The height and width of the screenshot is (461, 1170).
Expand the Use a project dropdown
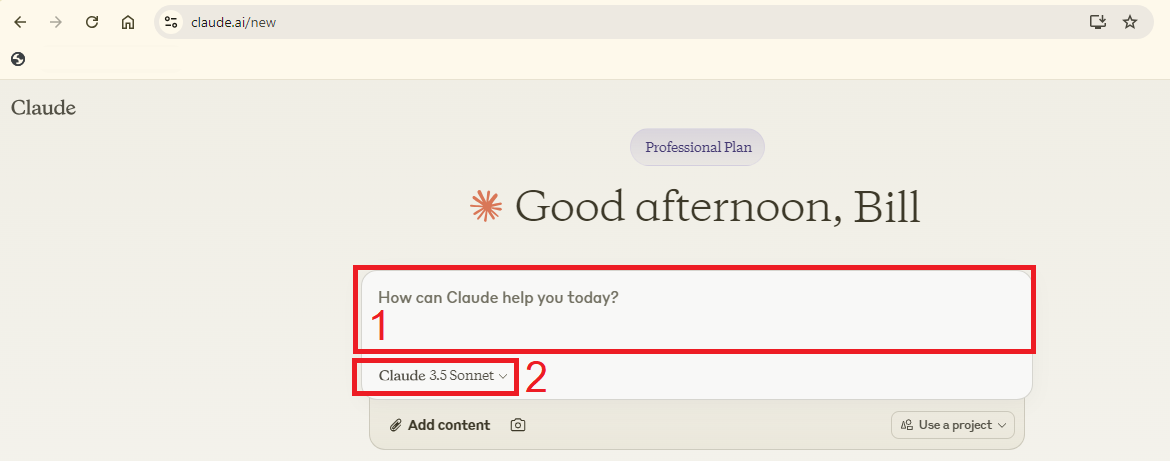click(x=952, y=425)
